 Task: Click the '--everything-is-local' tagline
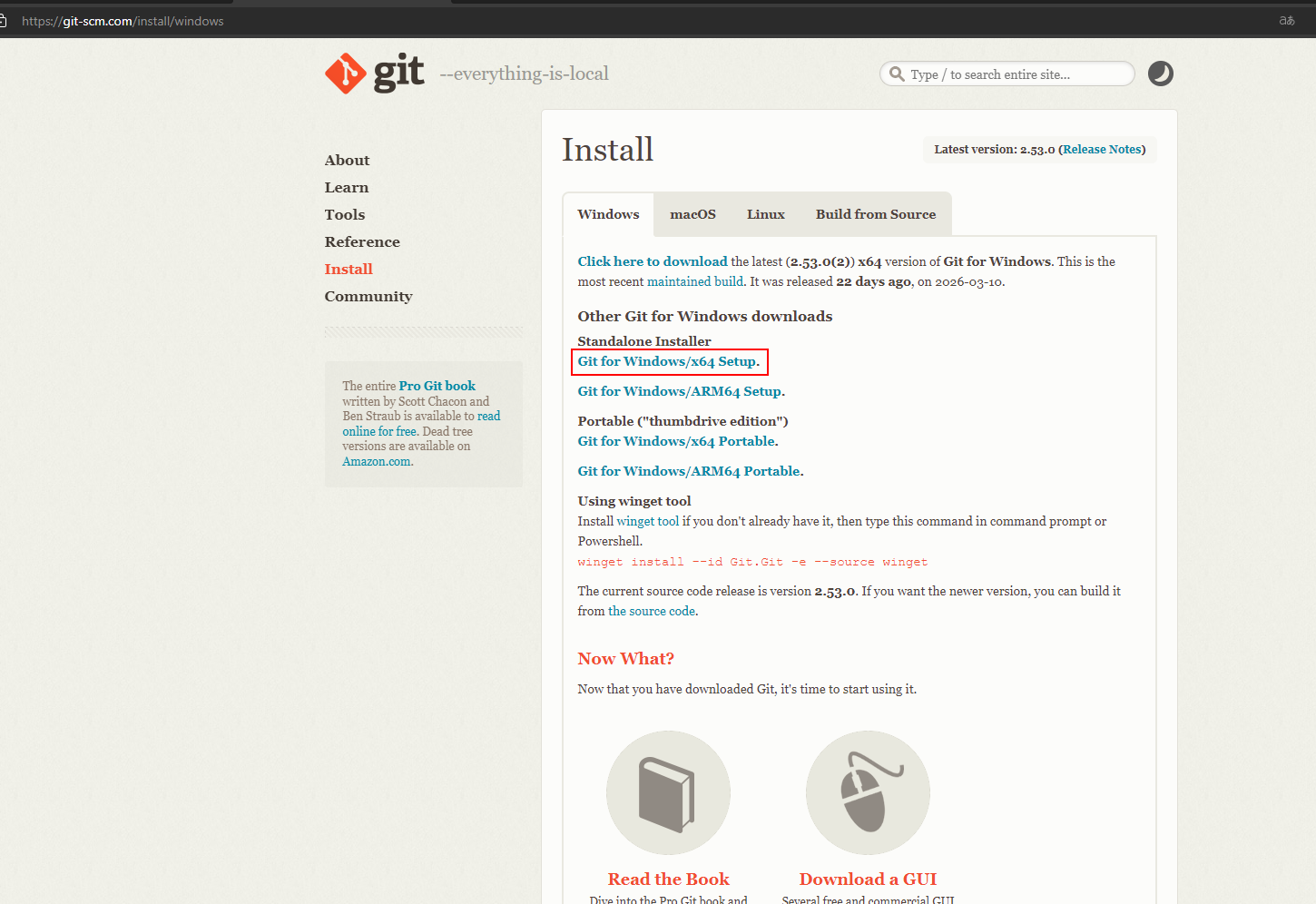524,74
